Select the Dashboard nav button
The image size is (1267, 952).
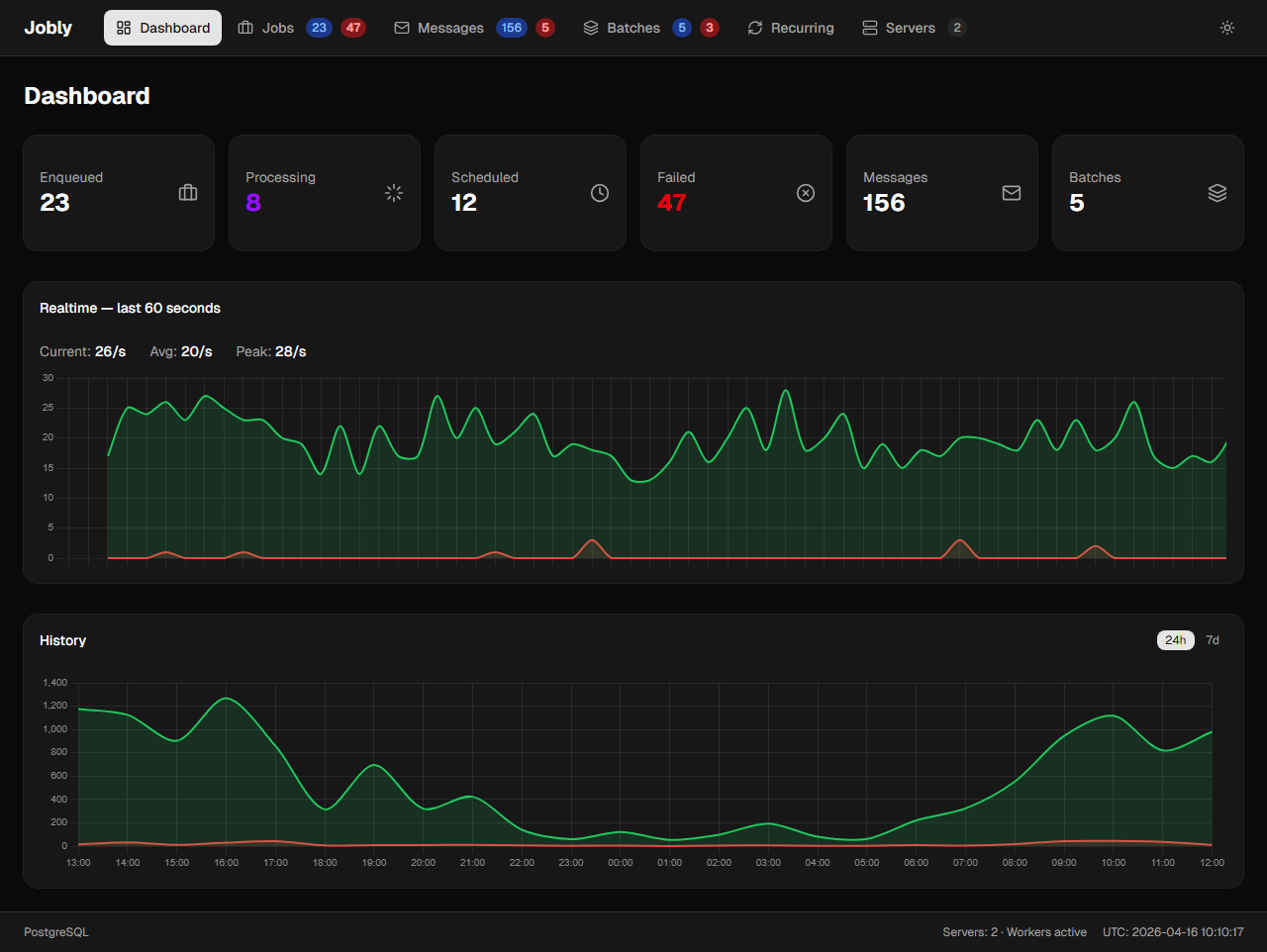pos(162,28)
